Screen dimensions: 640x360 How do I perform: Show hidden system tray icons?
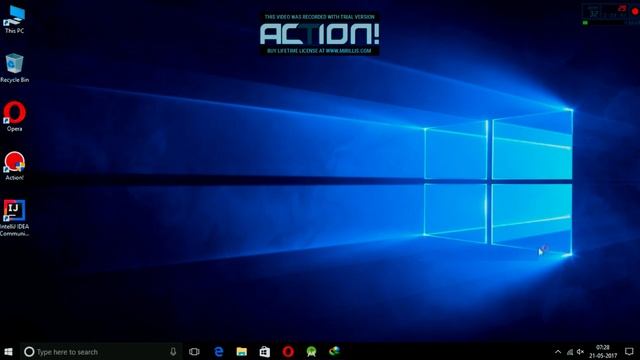tap(558, 352)
